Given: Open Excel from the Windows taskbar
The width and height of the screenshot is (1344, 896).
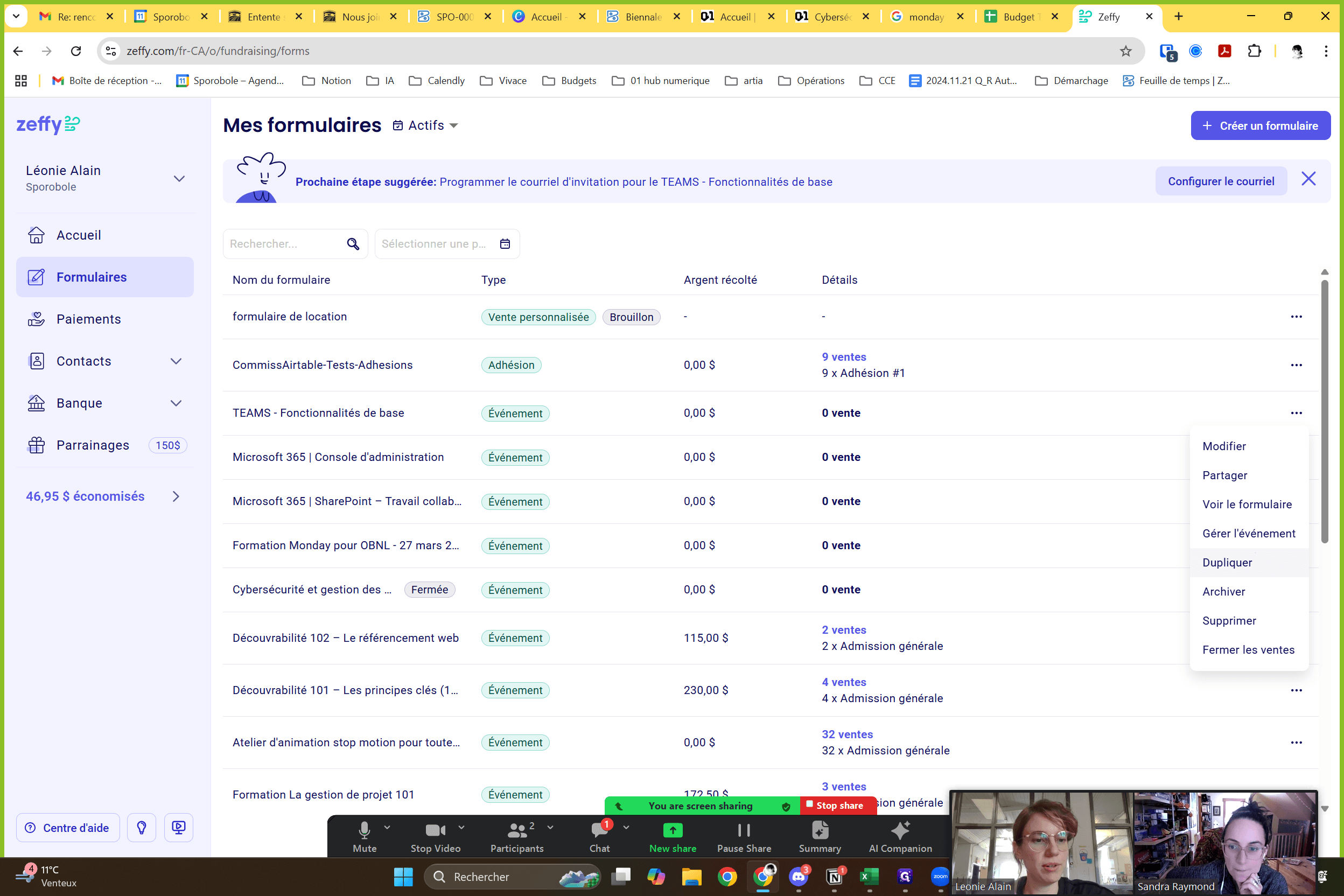Looking at the screenshot, I should (x=869, y=876).
